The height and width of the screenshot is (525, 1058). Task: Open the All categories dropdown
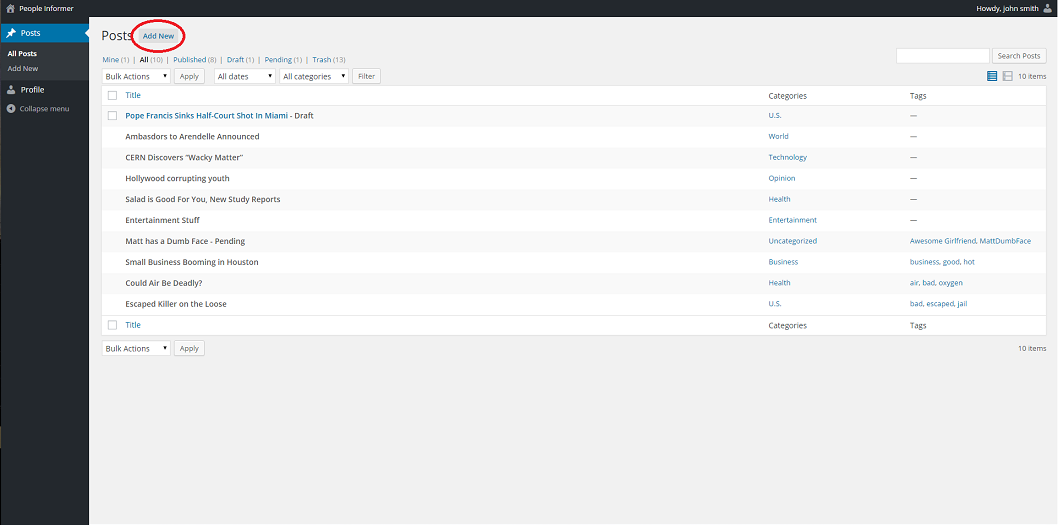(x=314, y=76)
